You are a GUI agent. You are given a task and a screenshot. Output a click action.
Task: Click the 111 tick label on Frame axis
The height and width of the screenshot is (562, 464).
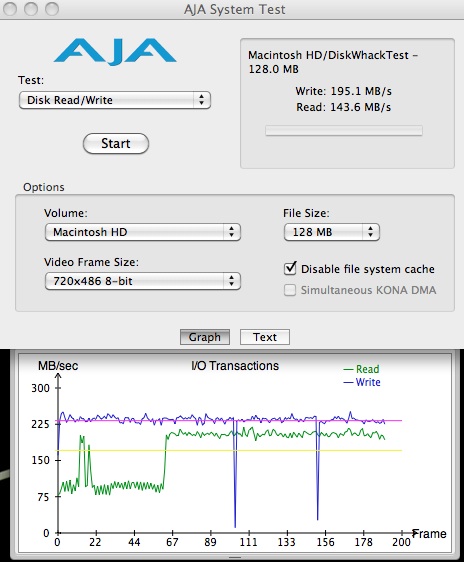[248, 542]
